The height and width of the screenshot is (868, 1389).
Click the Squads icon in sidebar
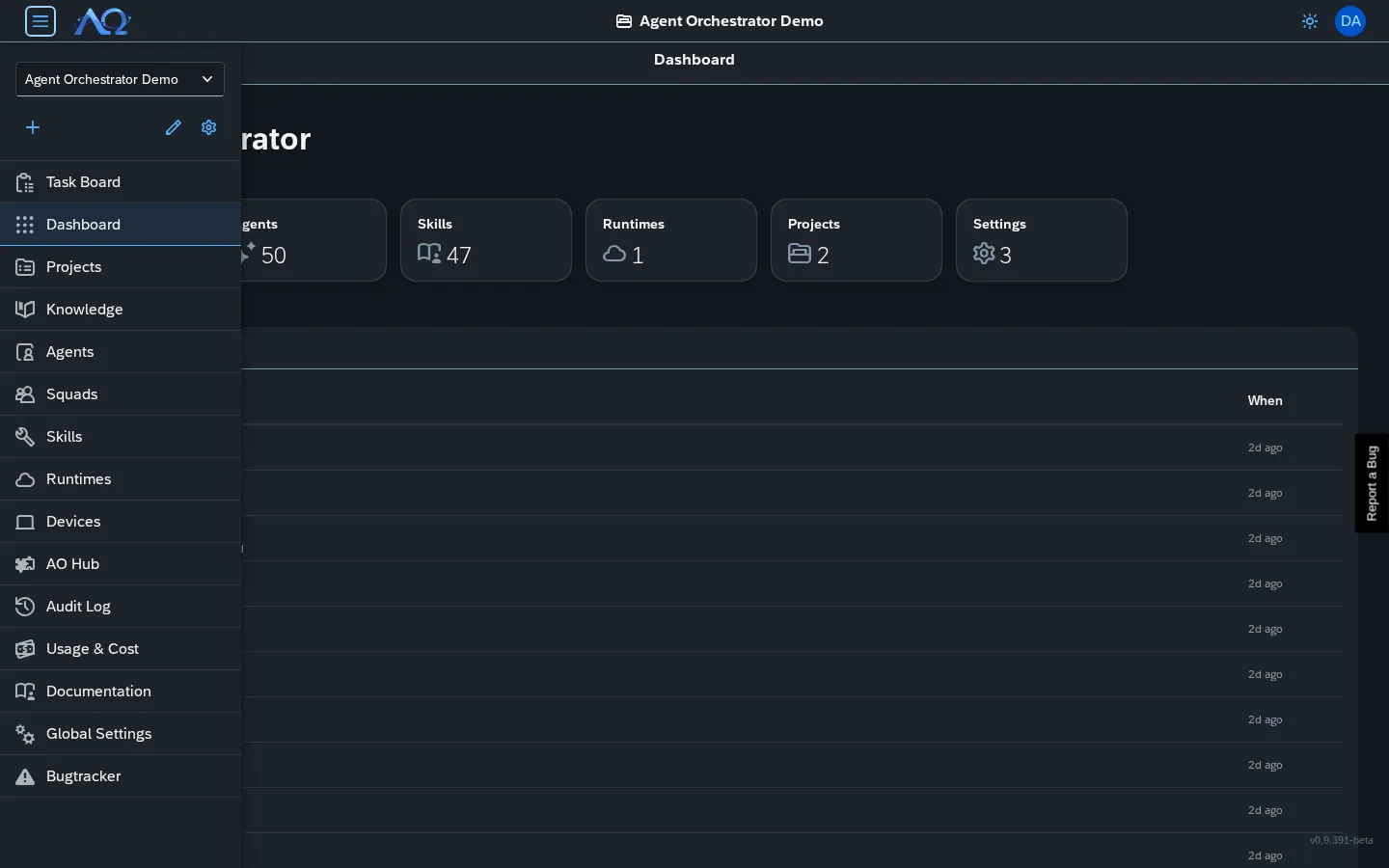(25, 394)
